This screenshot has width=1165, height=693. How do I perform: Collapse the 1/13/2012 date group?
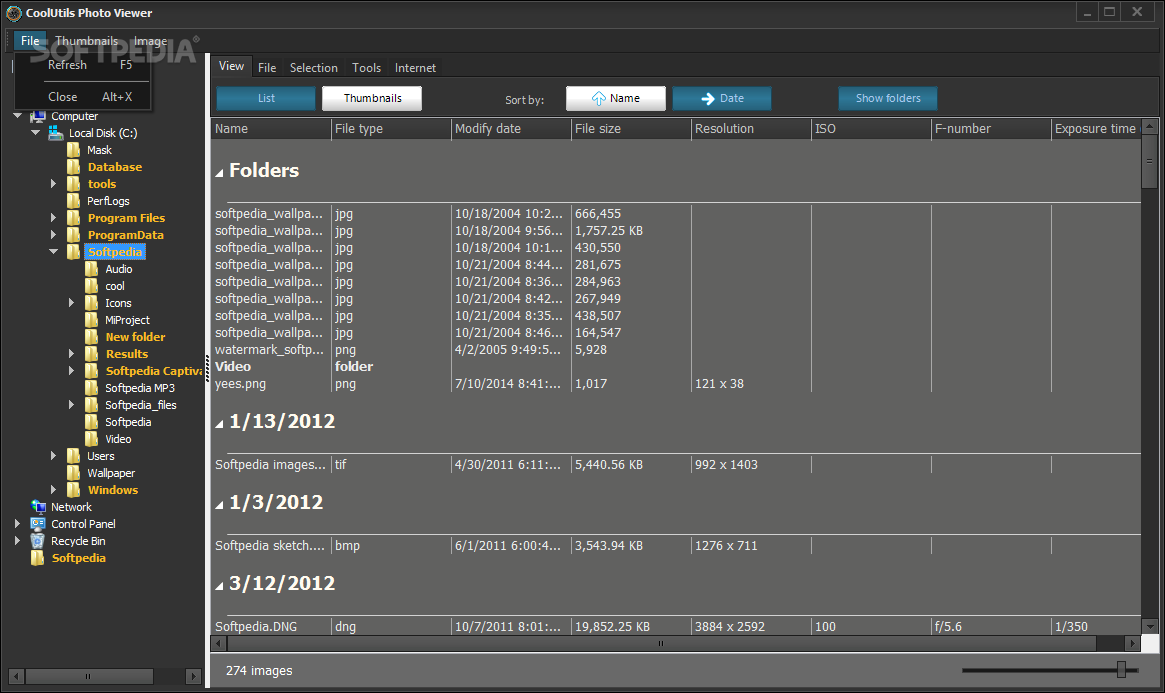[220, 424]
